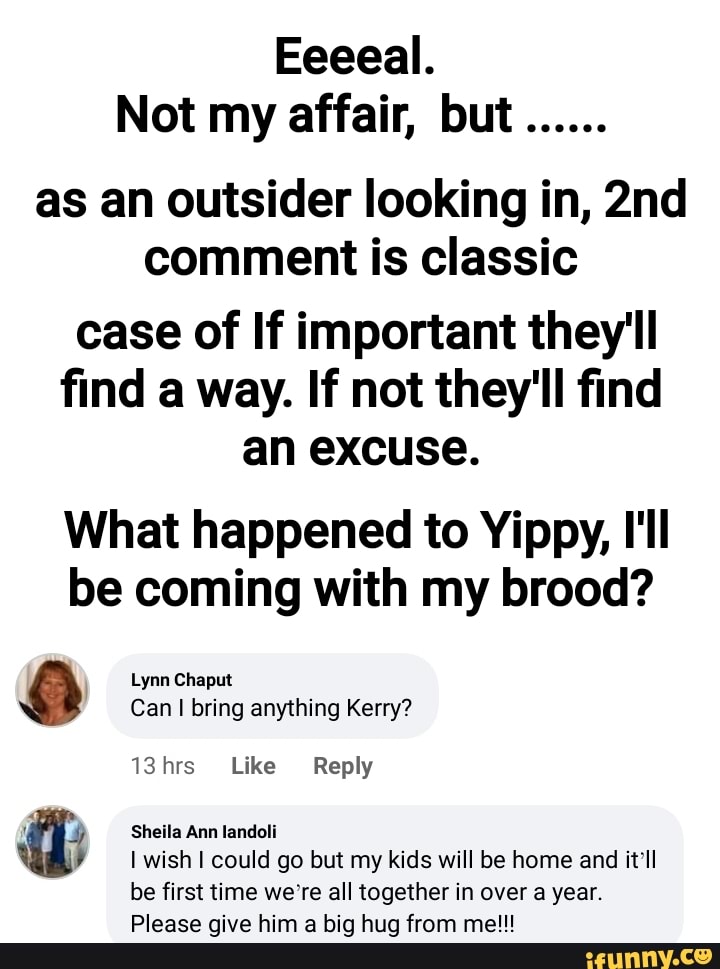Click the '13 hrs' comment timestamp
Image resolution: width=720 pixels, height=969 pixels.
162,766
